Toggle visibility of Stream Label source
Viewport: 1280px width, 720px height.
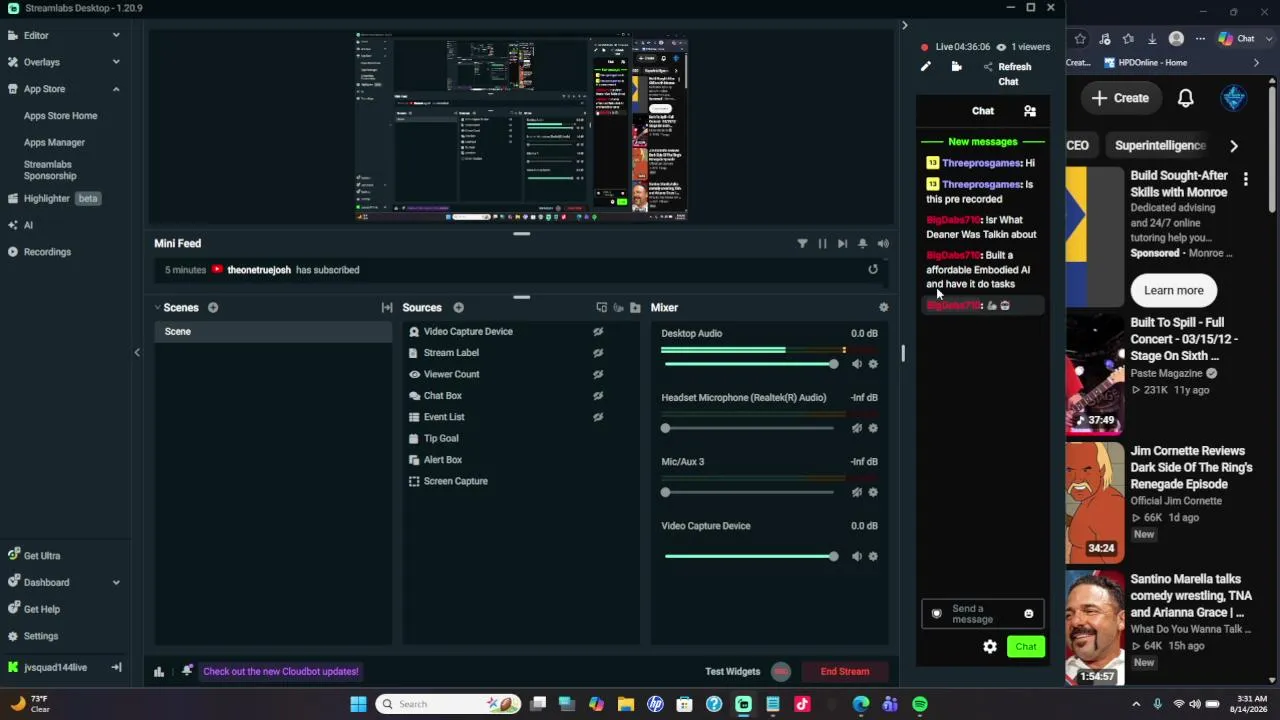(x=598, y=352)
